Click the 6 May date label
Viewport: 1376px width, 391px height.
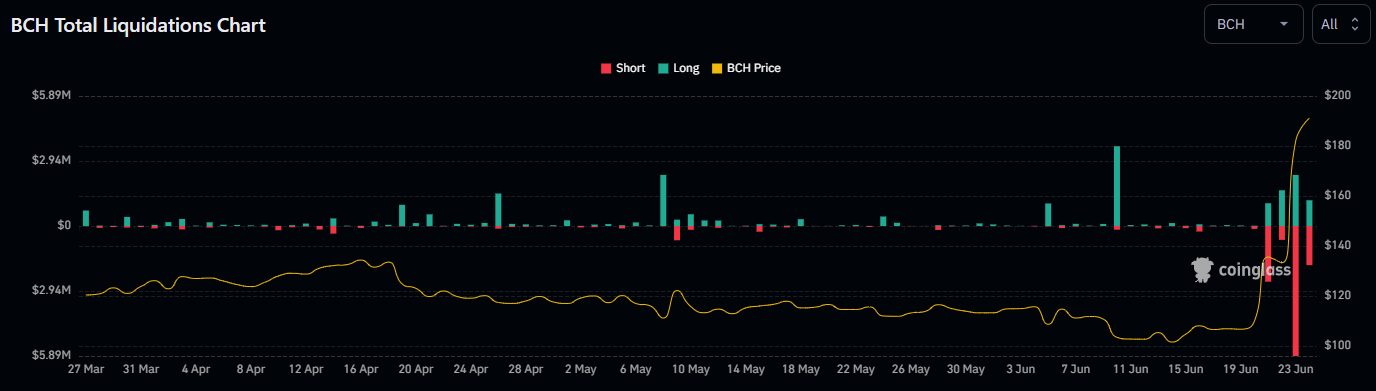[636, 369]
